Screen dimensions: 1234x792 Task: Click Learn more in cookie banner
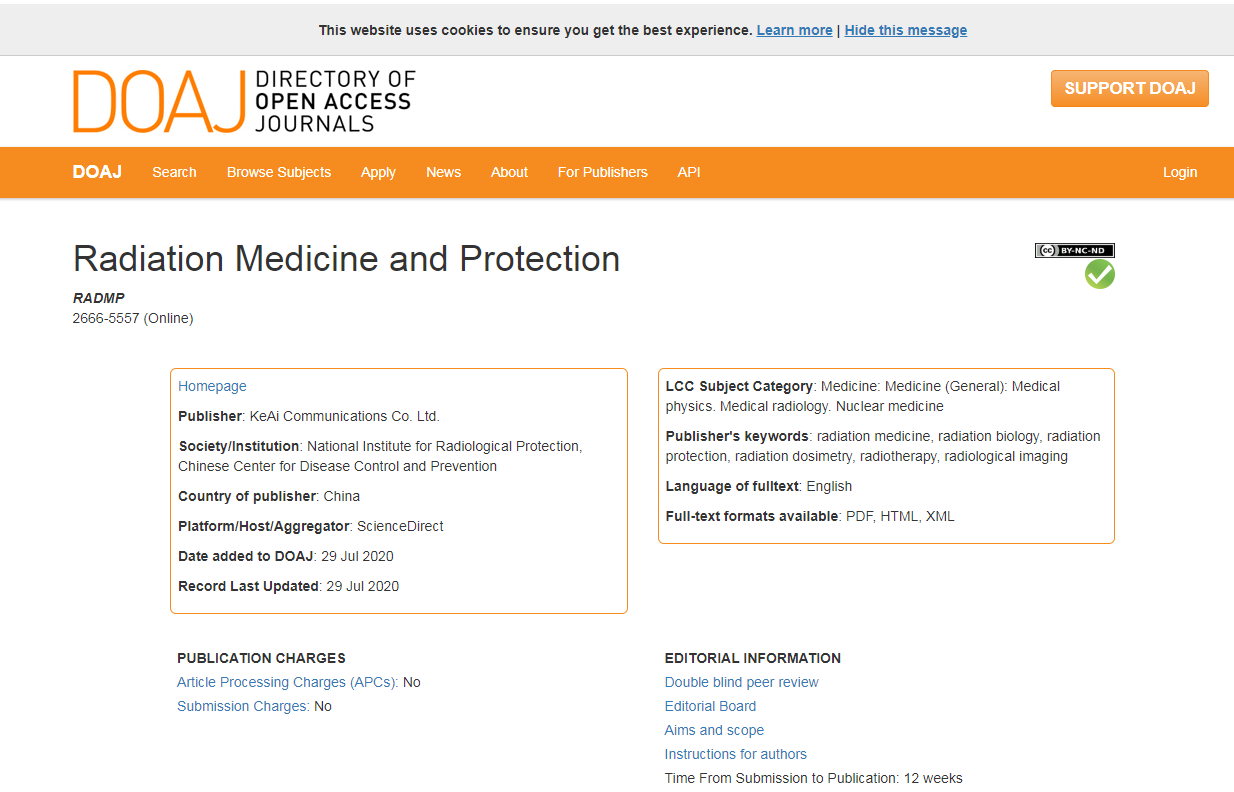(x=794, y=30)
